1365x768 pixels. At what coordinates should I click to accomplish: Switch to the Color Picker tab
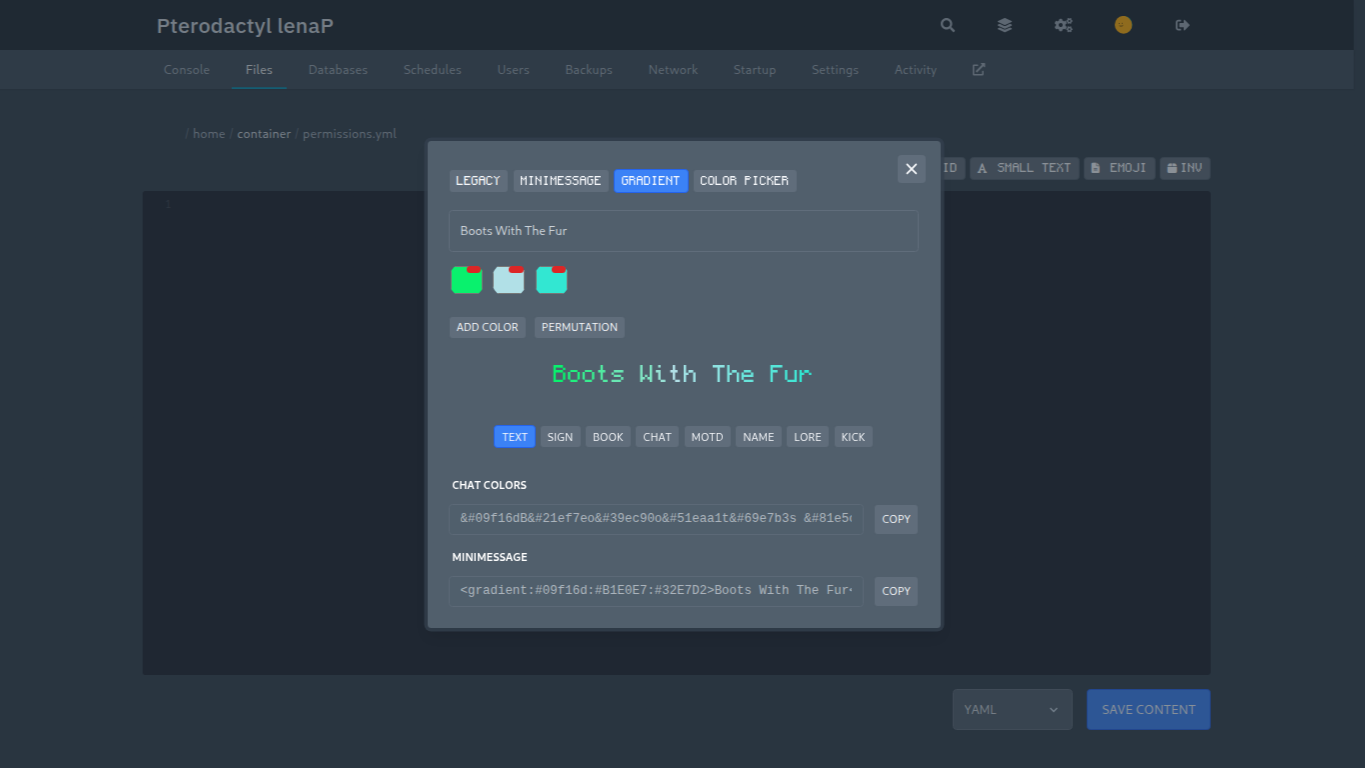[744, 181]
